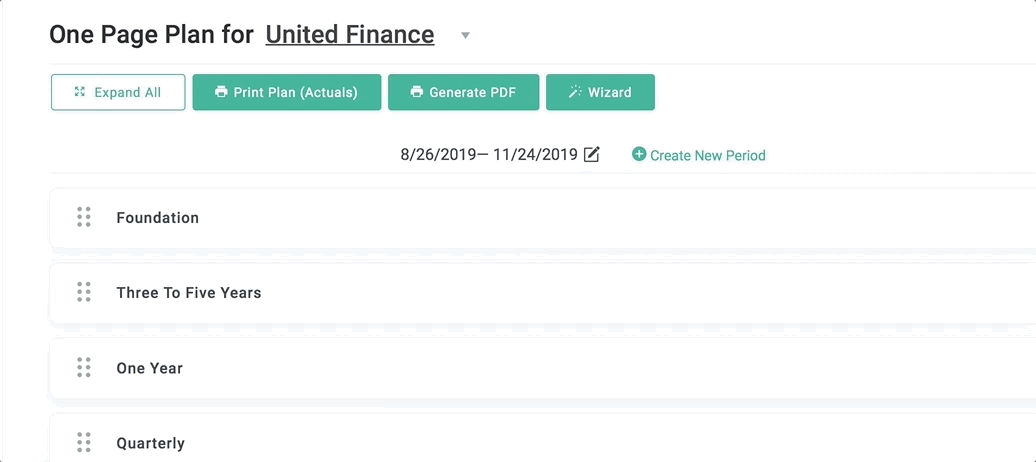
Task: Click the edit period pencil icon
Action: (592, 155)
